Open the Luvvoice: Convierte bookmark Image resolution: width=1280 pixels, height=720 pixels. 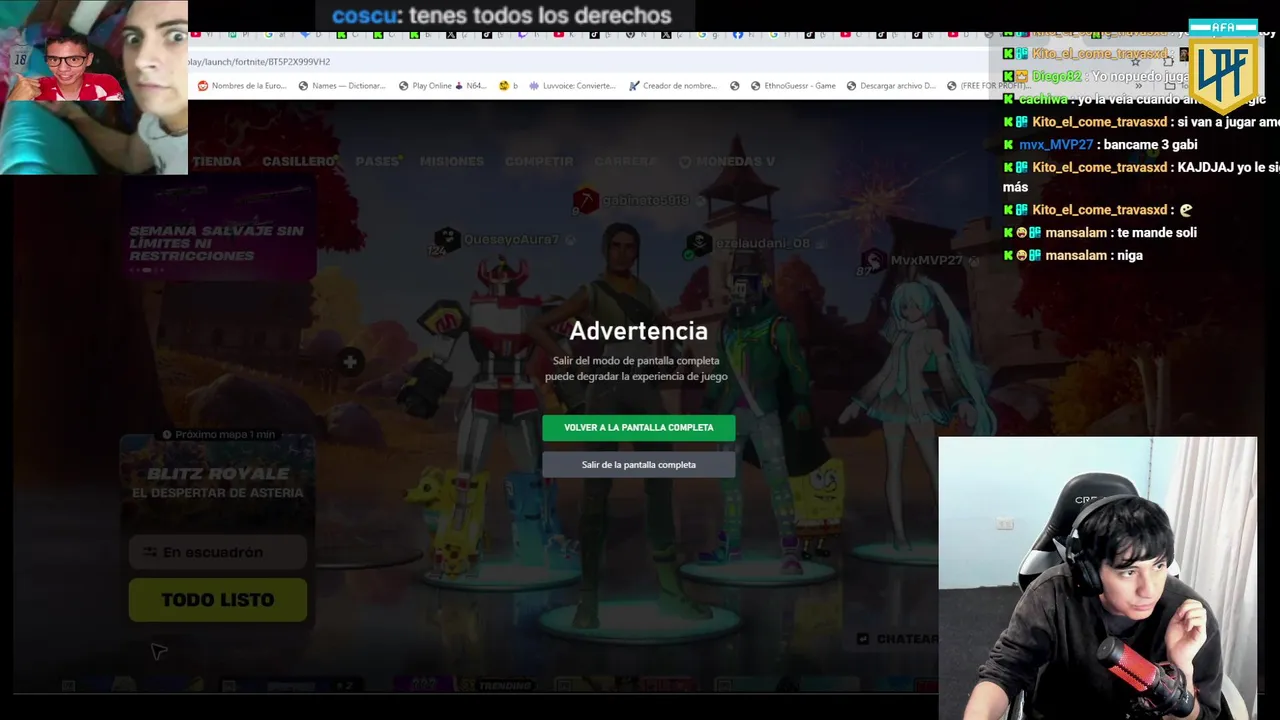tap(572, 86)
